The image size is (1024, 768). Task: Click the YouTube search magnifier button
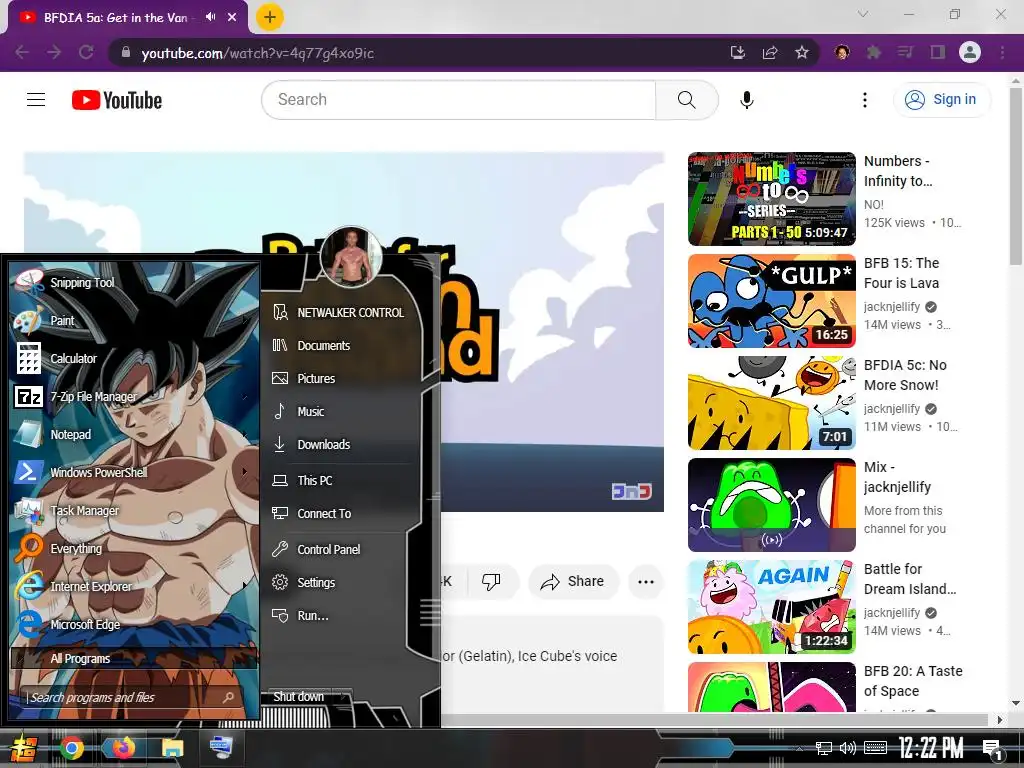click(x=686, y=99)
